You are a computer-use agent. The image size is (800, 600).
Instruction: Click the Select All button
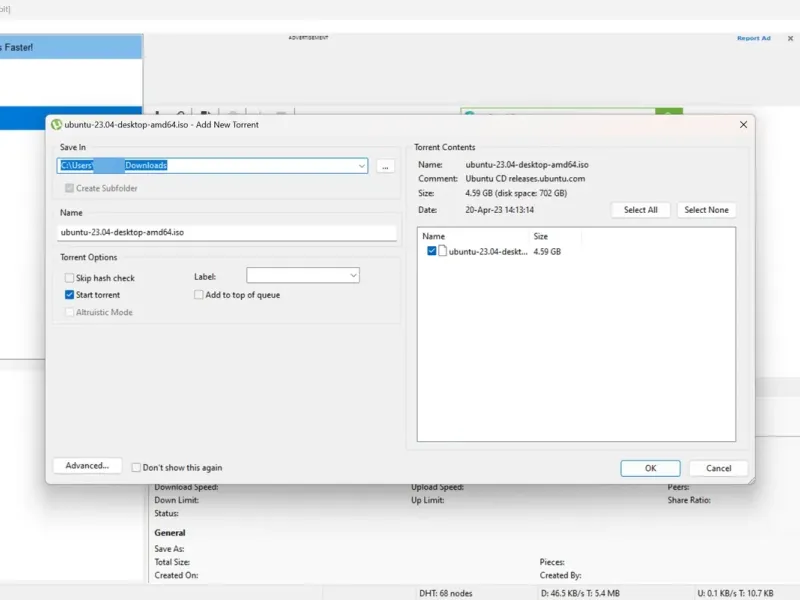640,210
